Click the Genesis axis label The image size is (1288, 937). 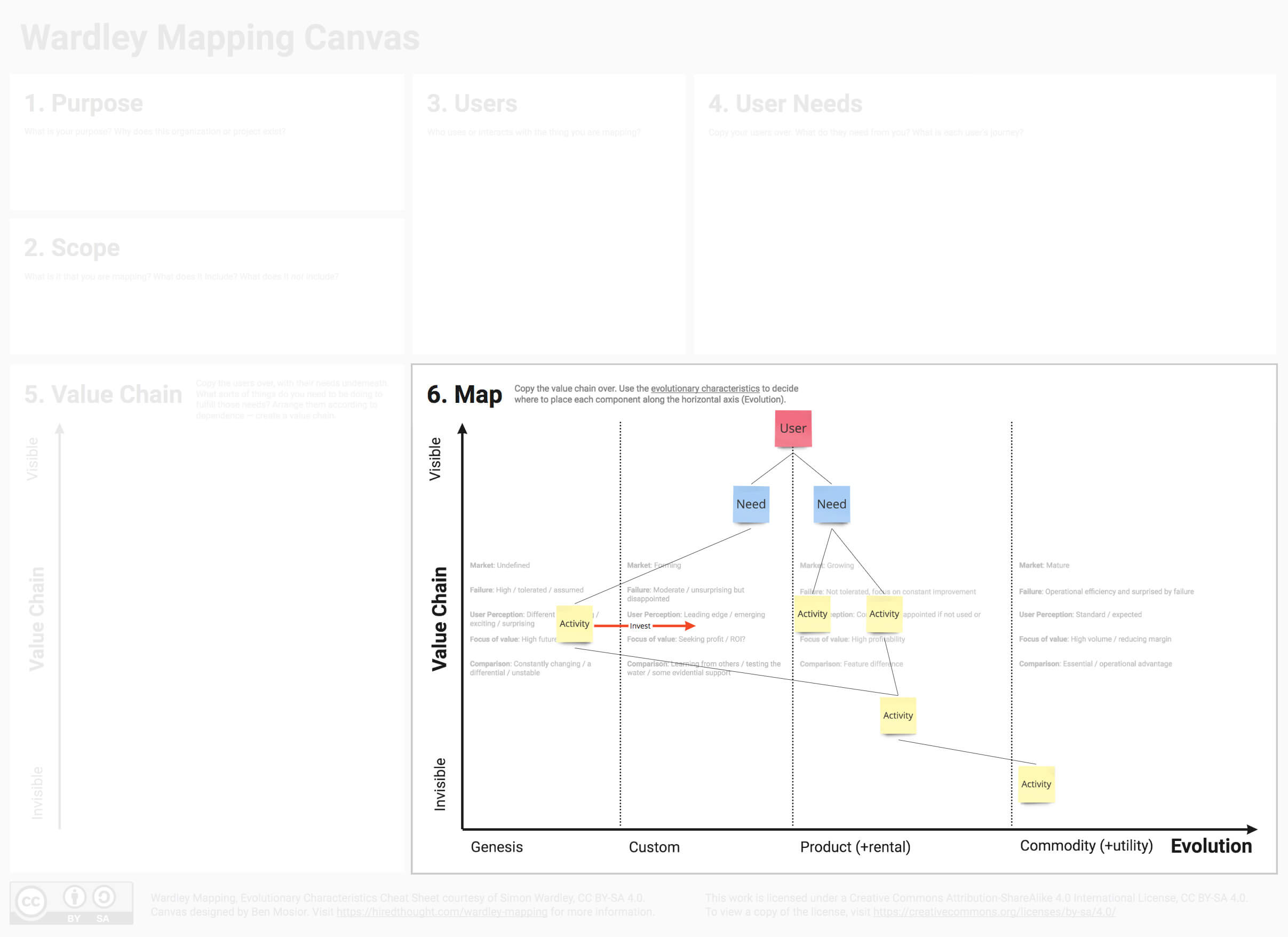[496, 847]
